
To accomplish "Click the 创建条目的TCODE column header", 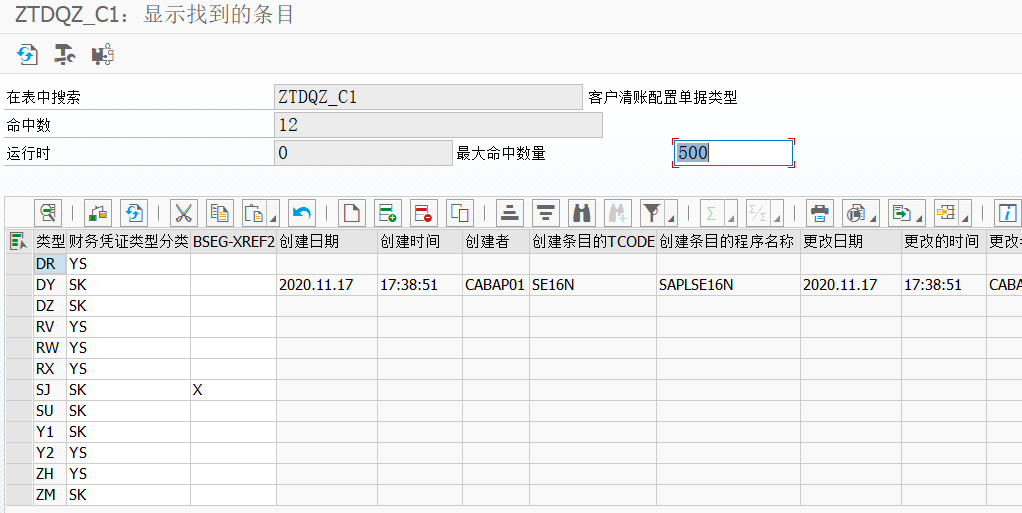I will click(x=592, y=242).
